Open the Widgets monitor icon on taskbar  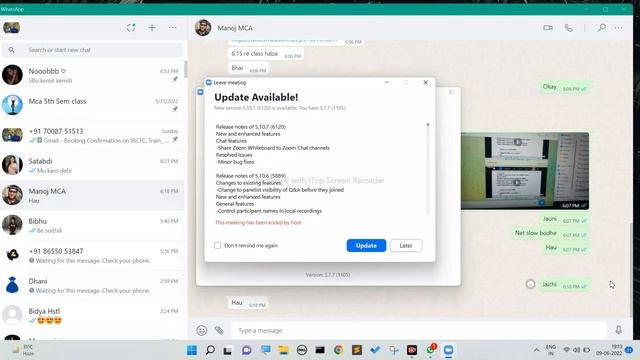266,350
